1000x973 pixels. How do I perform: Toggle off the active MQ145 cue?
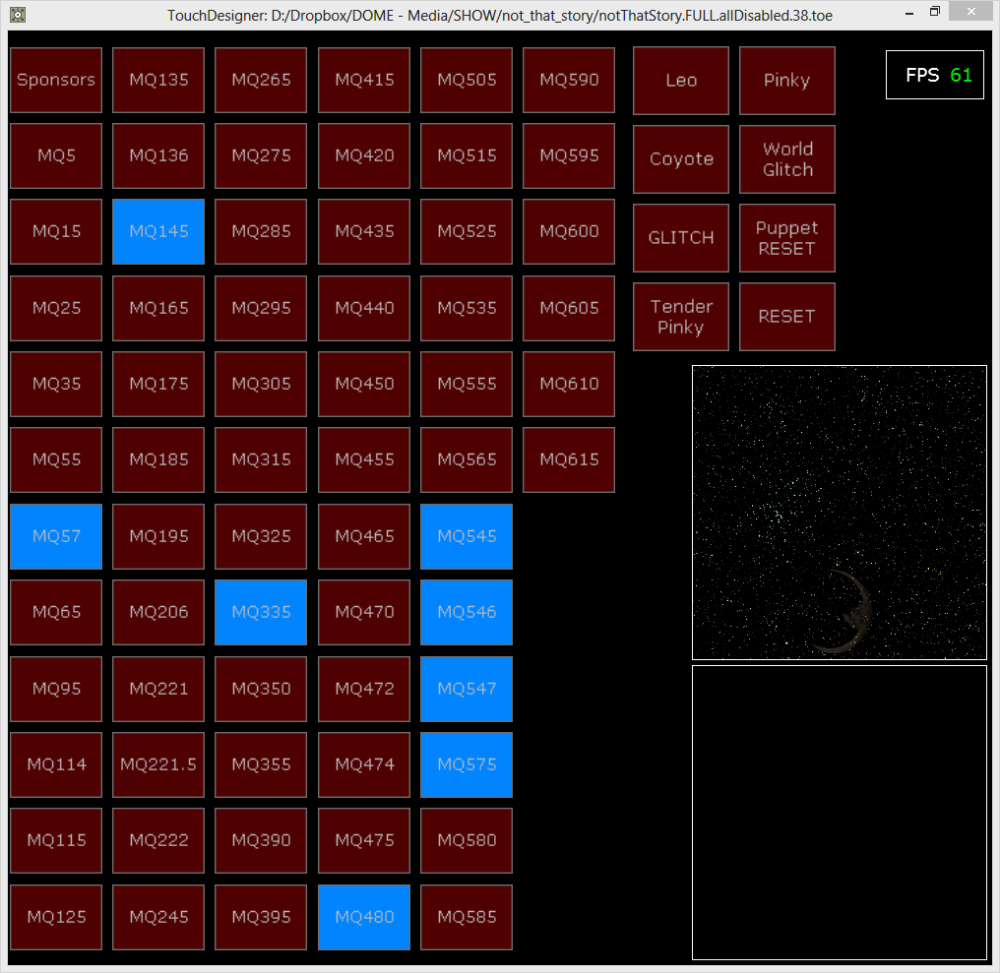[158, 231]
